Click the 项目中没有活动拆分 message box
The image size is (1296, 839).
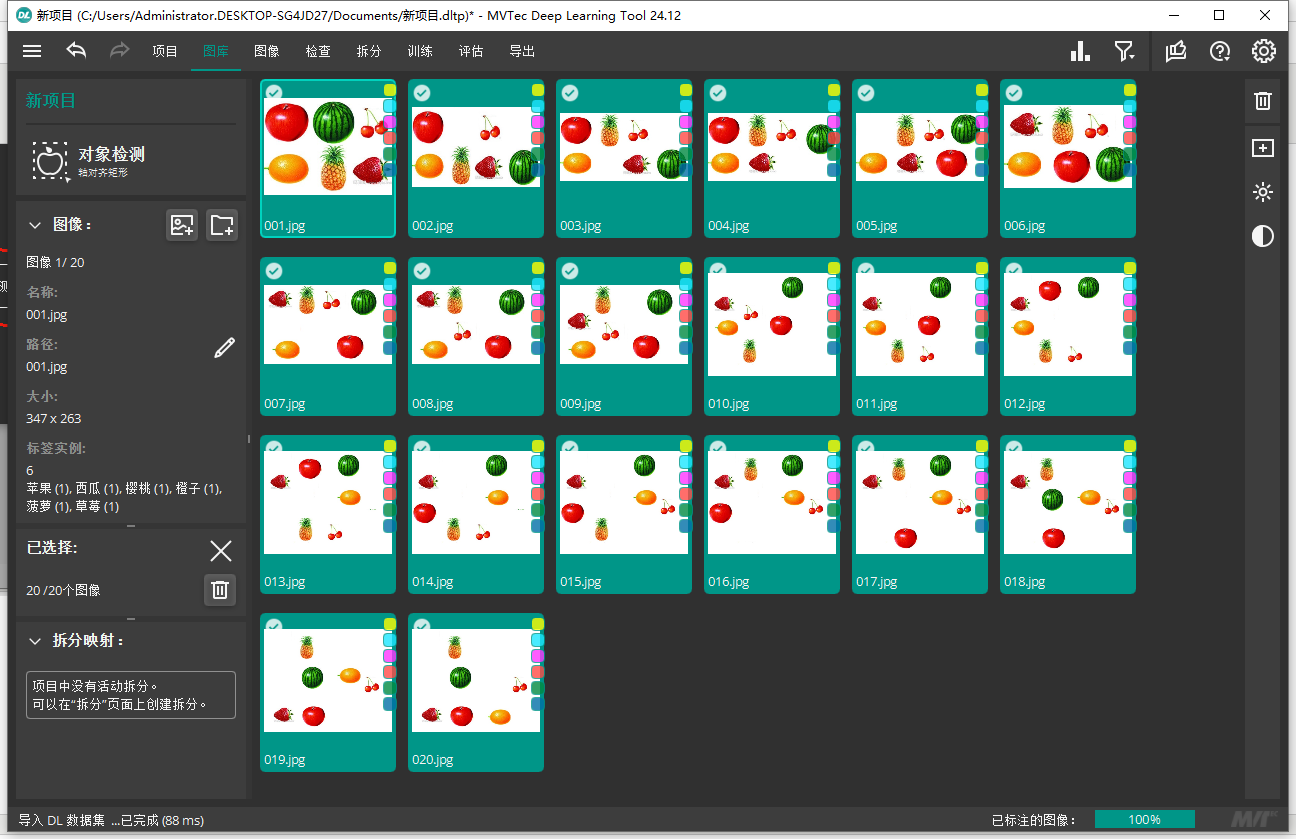[x=131, y=695]
